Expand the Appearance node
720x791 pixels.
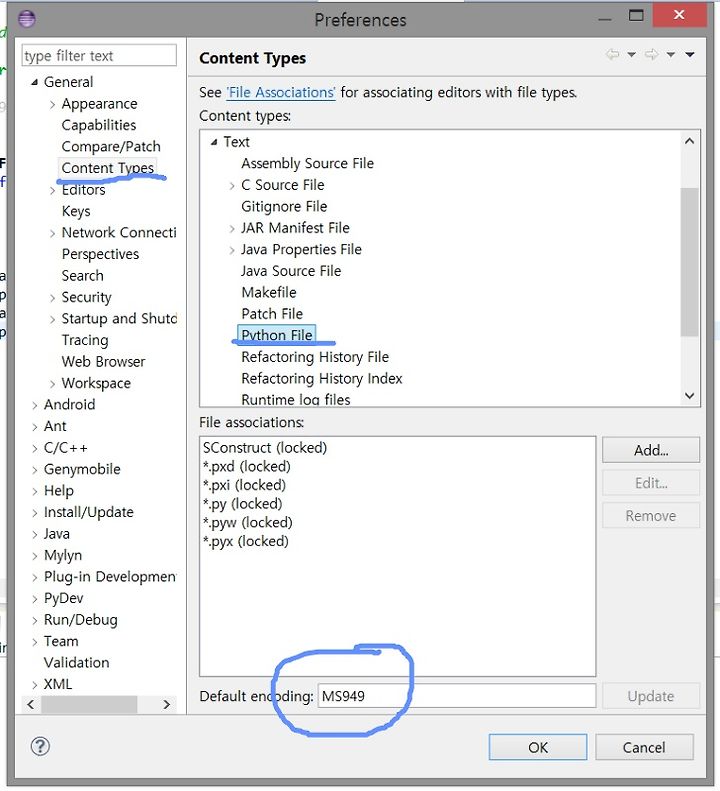pyautogui.click(x=52, y=104)
